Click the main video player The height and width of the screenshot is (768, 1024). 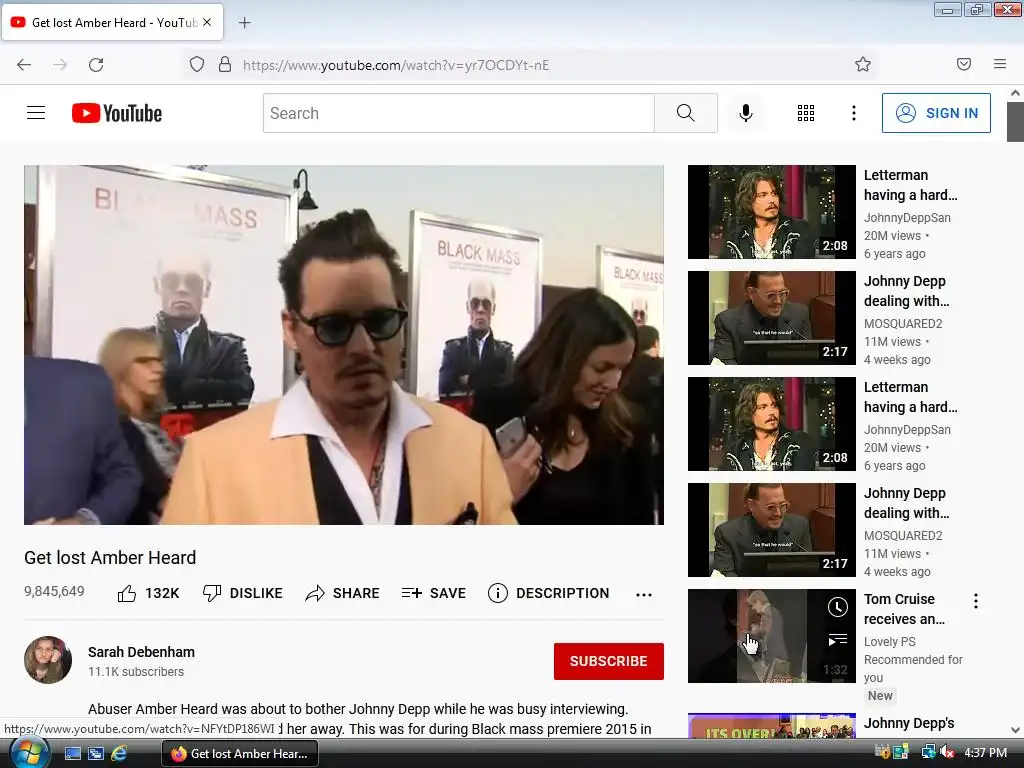[344, 345]
